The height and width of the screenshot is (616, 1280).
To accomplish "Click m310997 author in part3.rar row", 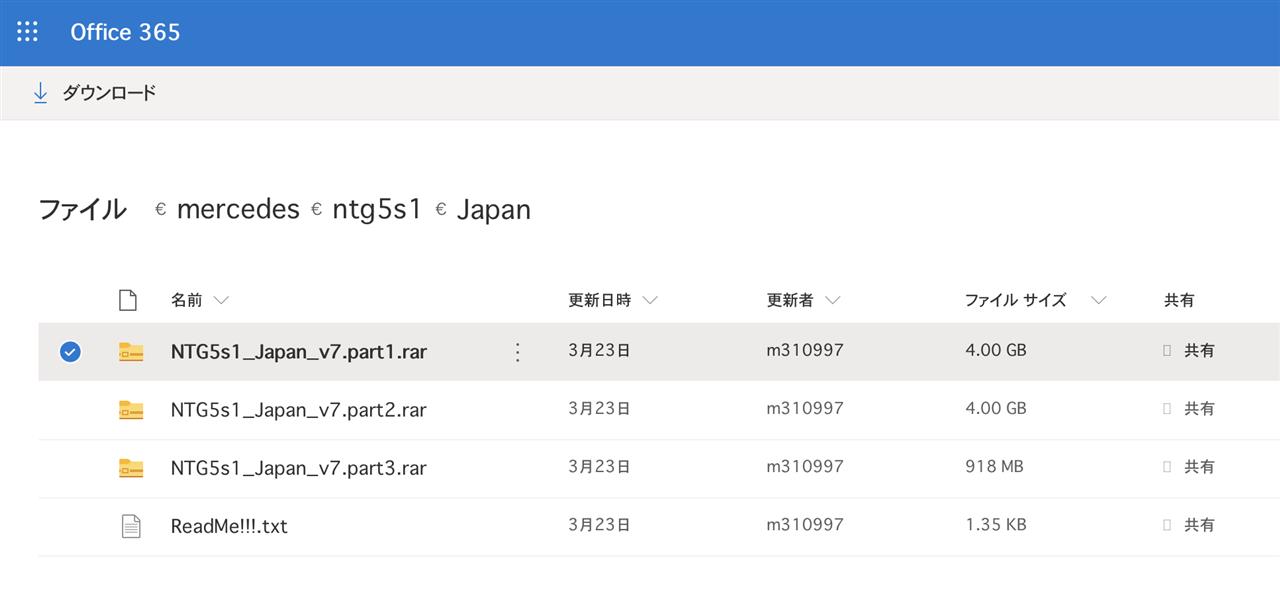I will (x=805, y=466).
